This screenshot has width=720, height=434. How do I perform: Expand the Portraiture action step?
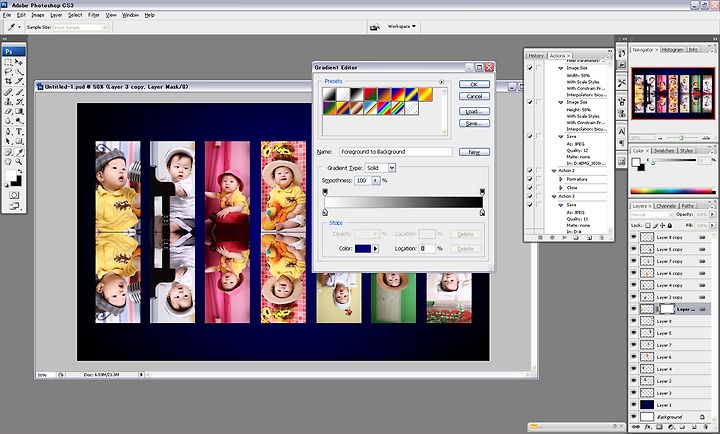(x=561, y=180)
